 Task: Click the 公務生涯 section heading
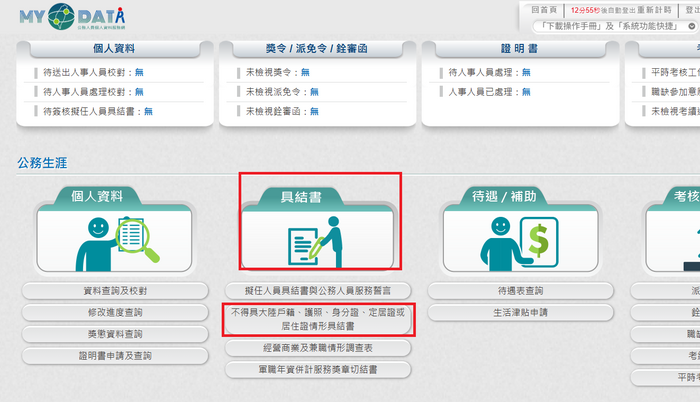pos(42,163)
